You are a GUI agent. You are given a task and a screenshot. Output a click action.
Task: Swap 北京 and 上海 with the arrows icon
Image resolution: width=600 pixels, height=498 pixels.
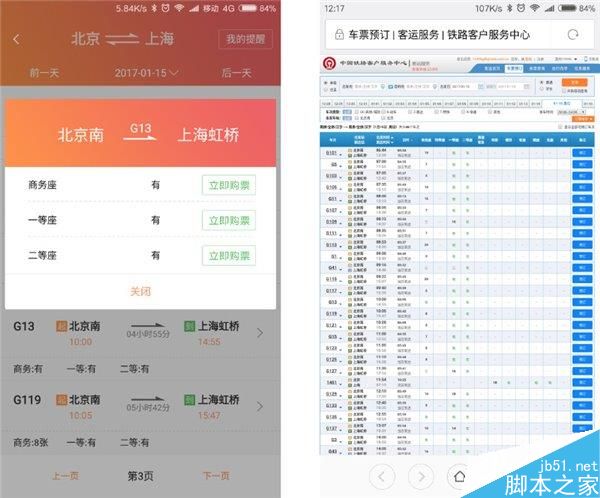tap(122, 39)
